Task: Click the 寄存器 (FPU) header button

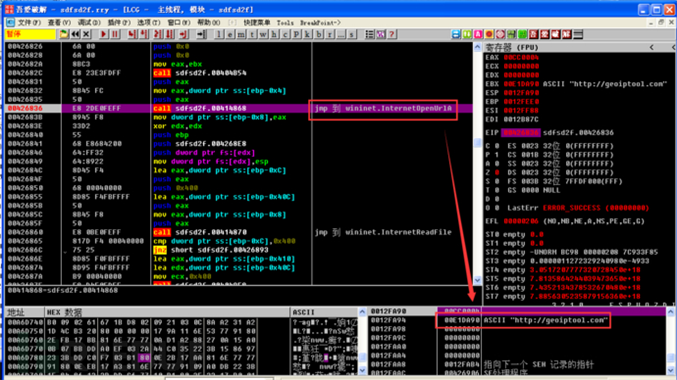Action: coord(512,47)
